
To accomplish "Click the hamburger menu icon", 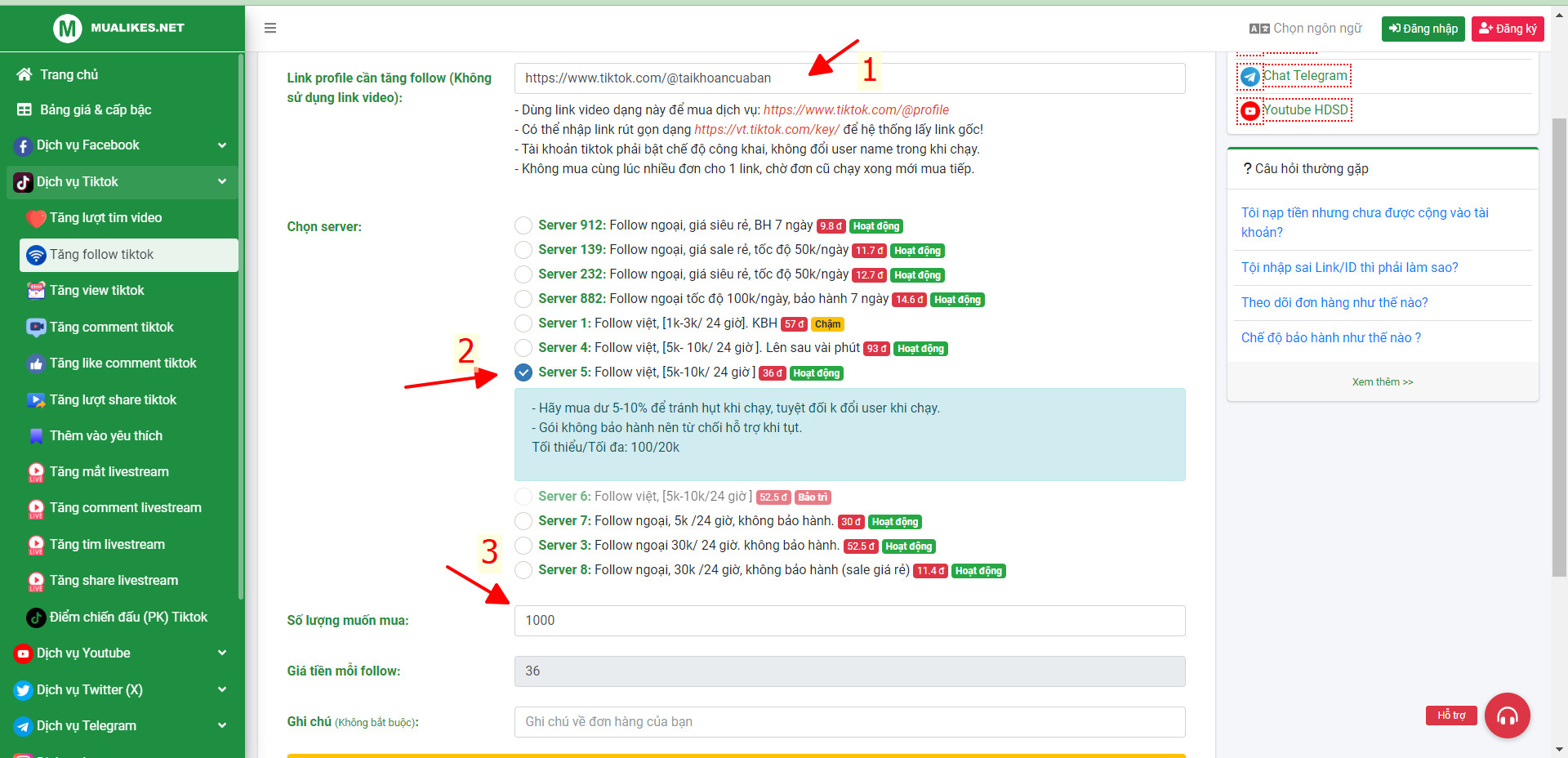I will (x=270, y=29).
